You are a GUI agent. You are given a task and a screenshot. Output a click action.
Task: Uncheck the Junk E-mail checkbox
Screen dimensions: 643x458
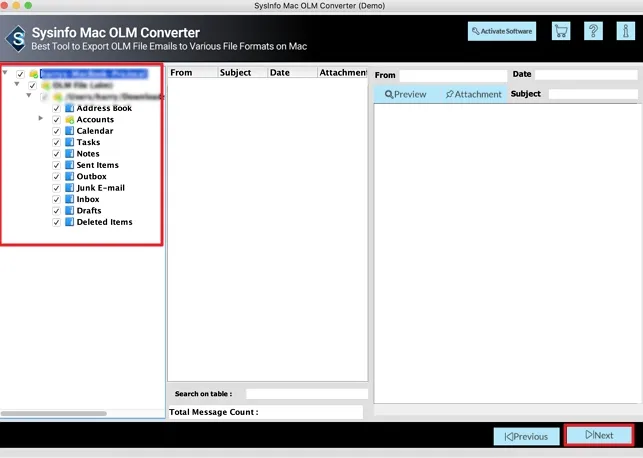tap(57, 188)
